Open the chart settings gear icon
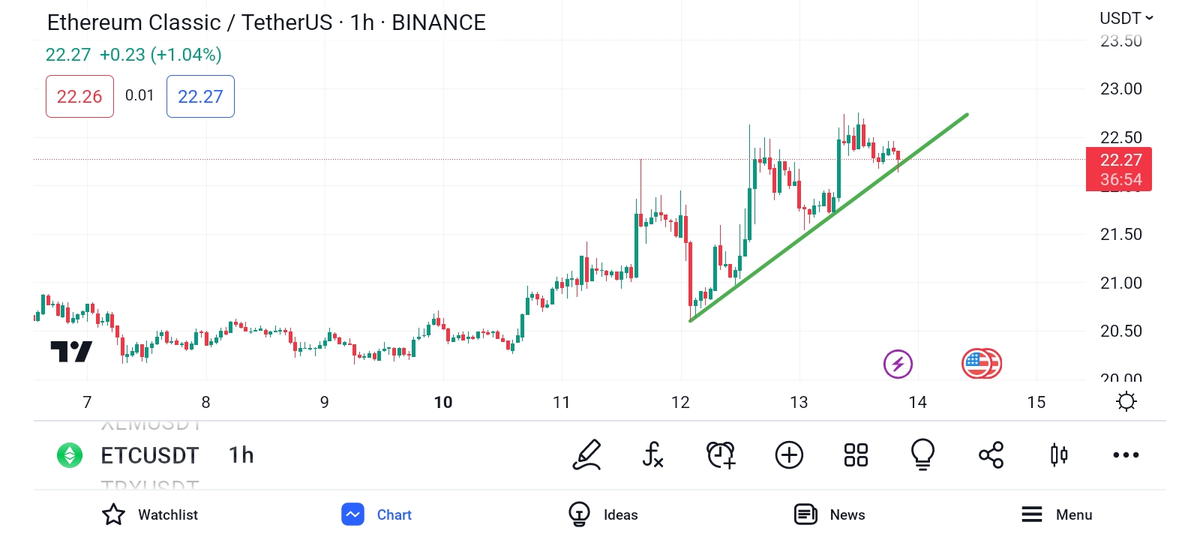This screenshot has height=540, width=1200. coord(1126,402)
